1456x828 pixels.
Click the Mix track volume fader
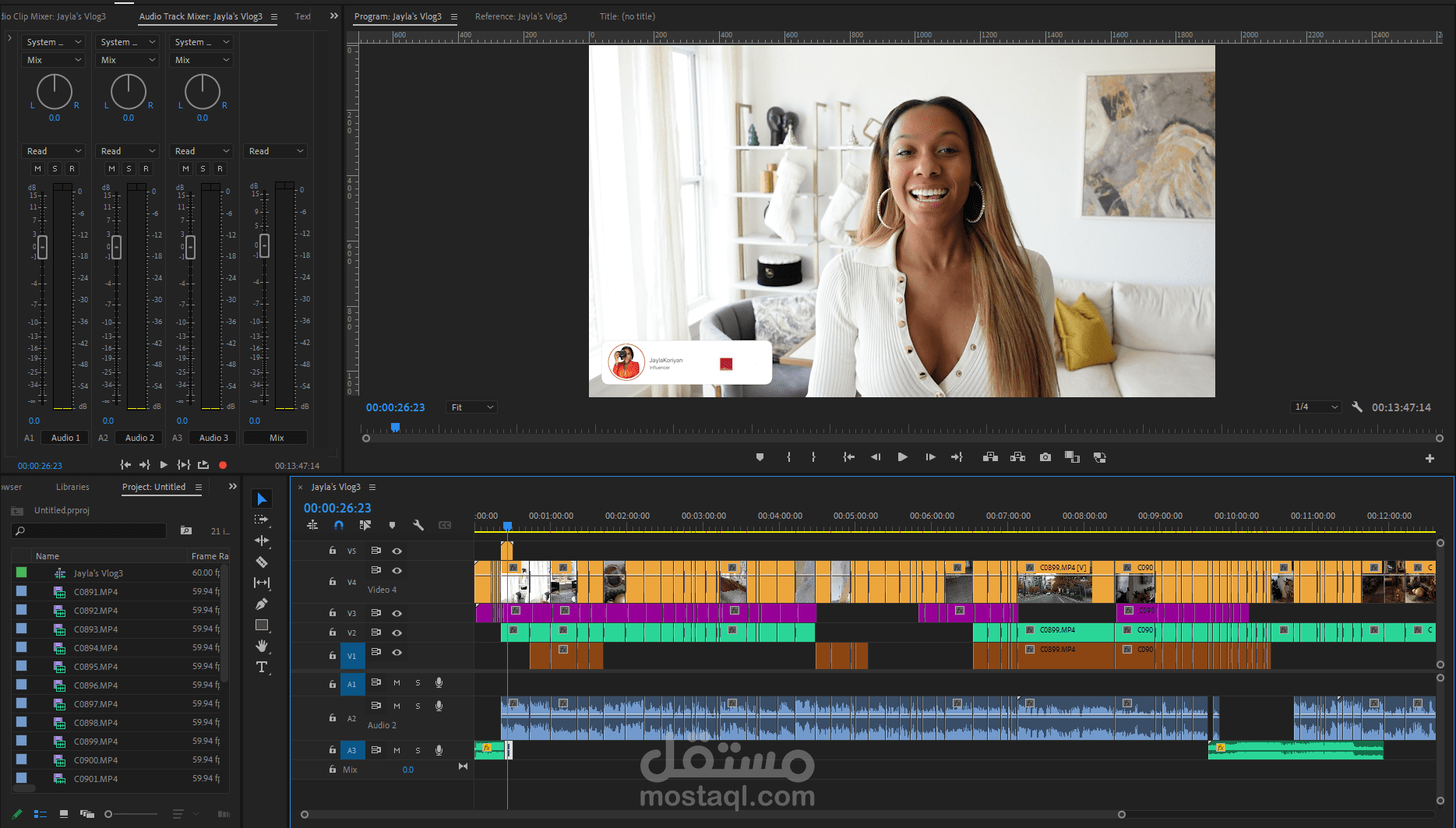(264, 245)
